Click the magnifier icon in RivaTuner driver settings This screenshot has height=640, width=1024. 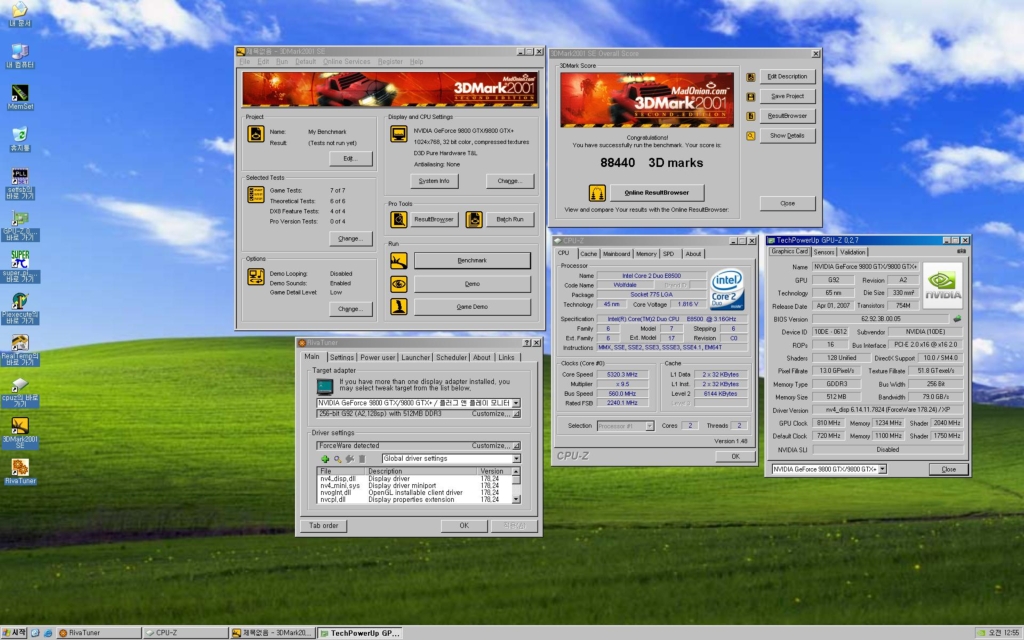click(x=337, y=459)
